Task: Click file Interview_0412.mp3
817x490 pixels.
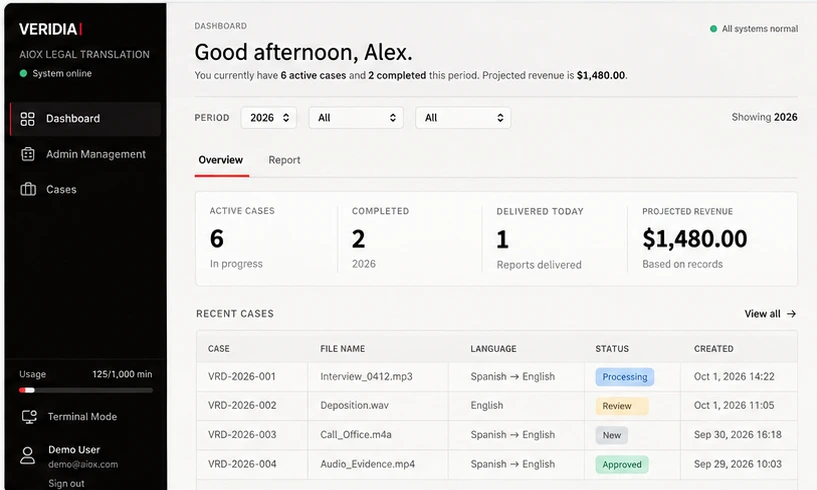Action: 366,376
